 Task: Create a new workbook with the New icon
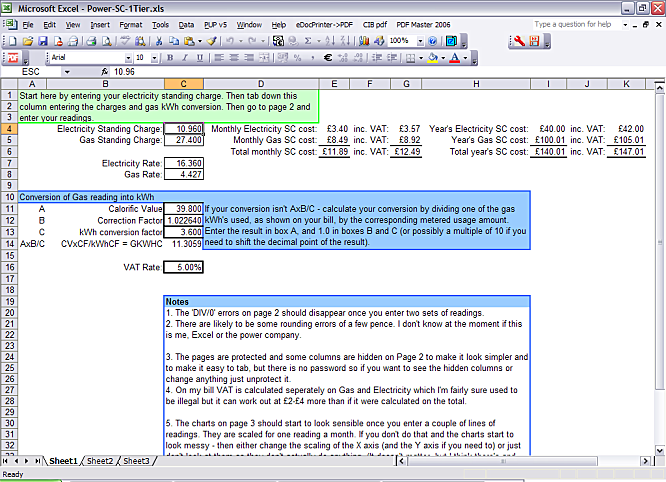[x=13, y=41]
